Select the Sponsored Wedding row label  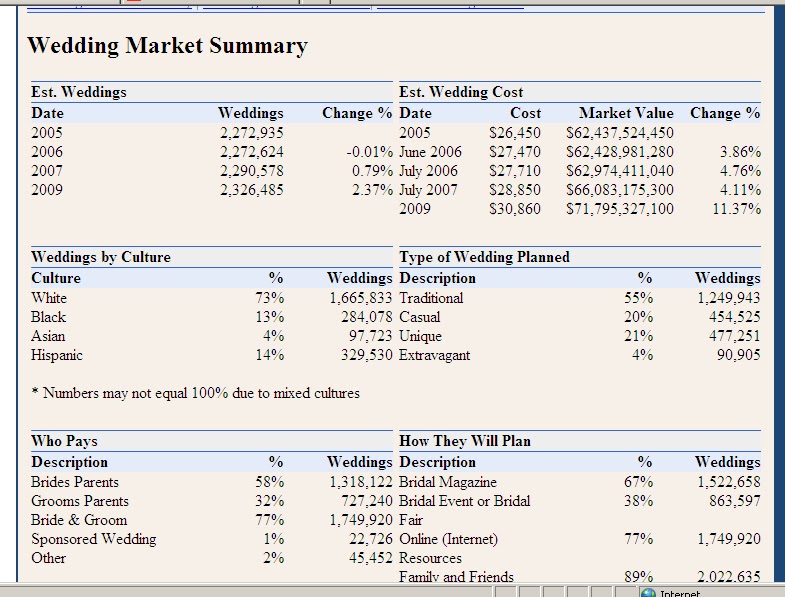click(x=94, y=539)
